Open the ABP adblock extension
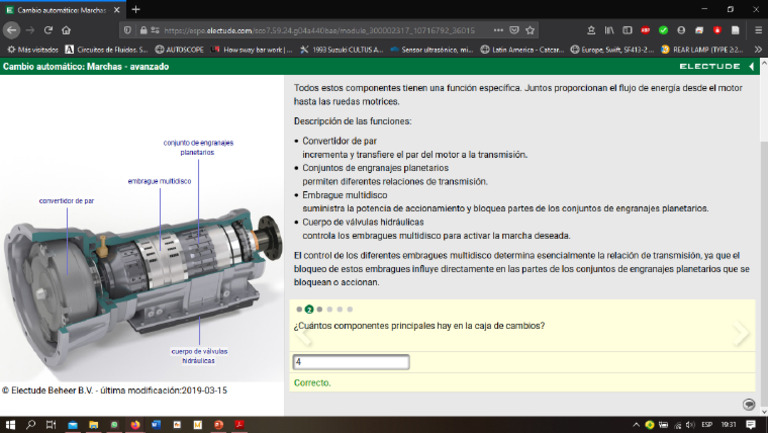The image size is (768, 433). [x=646, y=30]
